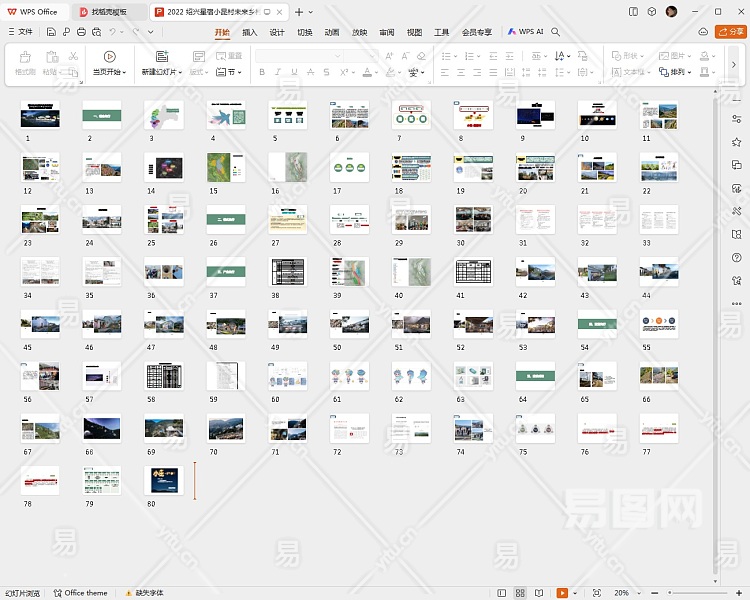Switch to normal view in status bar
The height and width of the screenshot is (600, 750).
pyautogui.click(x=500, y=593)
